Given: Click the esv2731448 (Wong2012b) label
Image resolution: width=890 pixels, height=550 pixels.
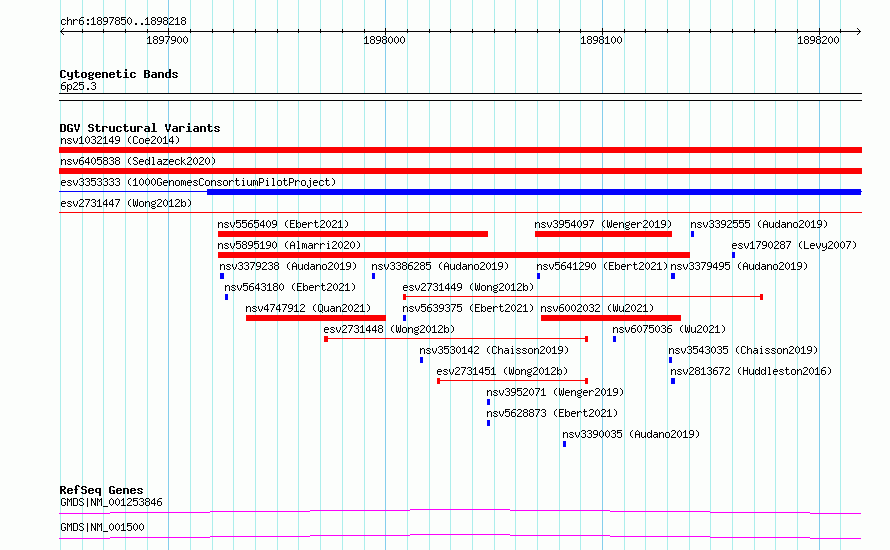Looking at the screenshot, I should tap(389, 329).
